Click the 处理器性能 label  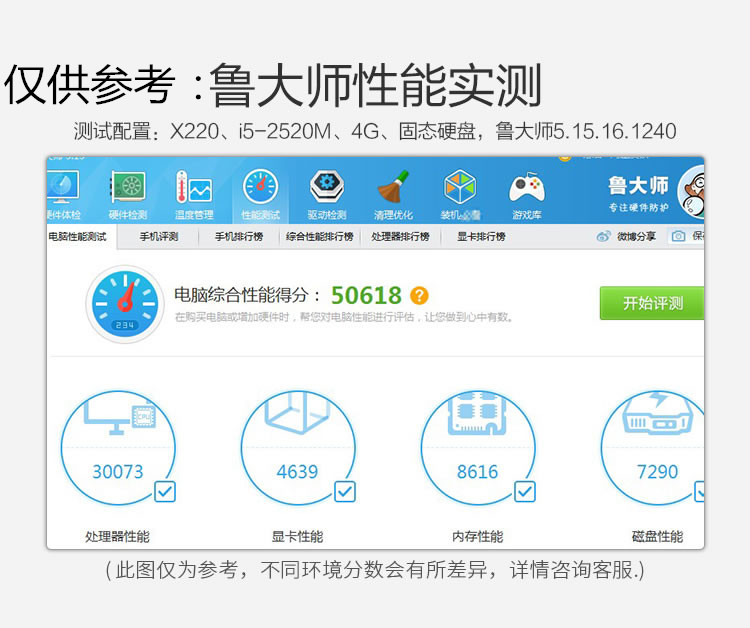117,537
